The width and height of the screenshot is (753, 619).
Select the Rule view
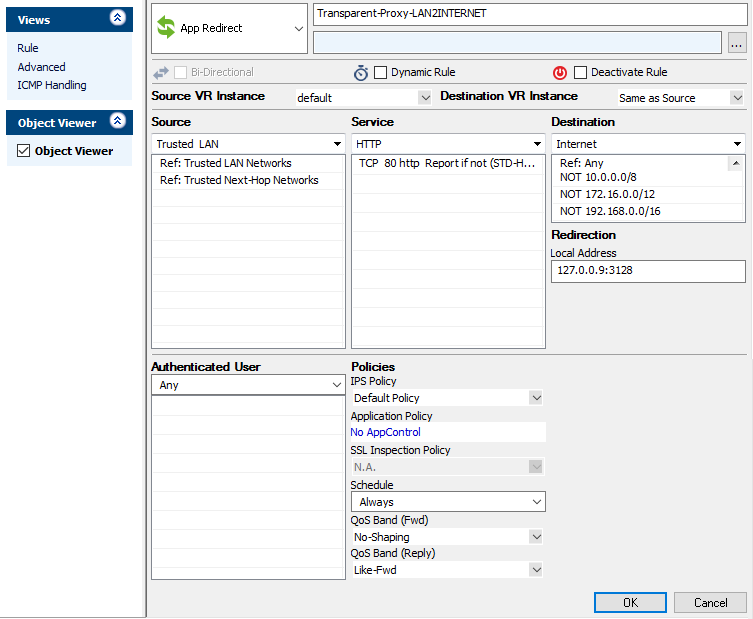28,48
